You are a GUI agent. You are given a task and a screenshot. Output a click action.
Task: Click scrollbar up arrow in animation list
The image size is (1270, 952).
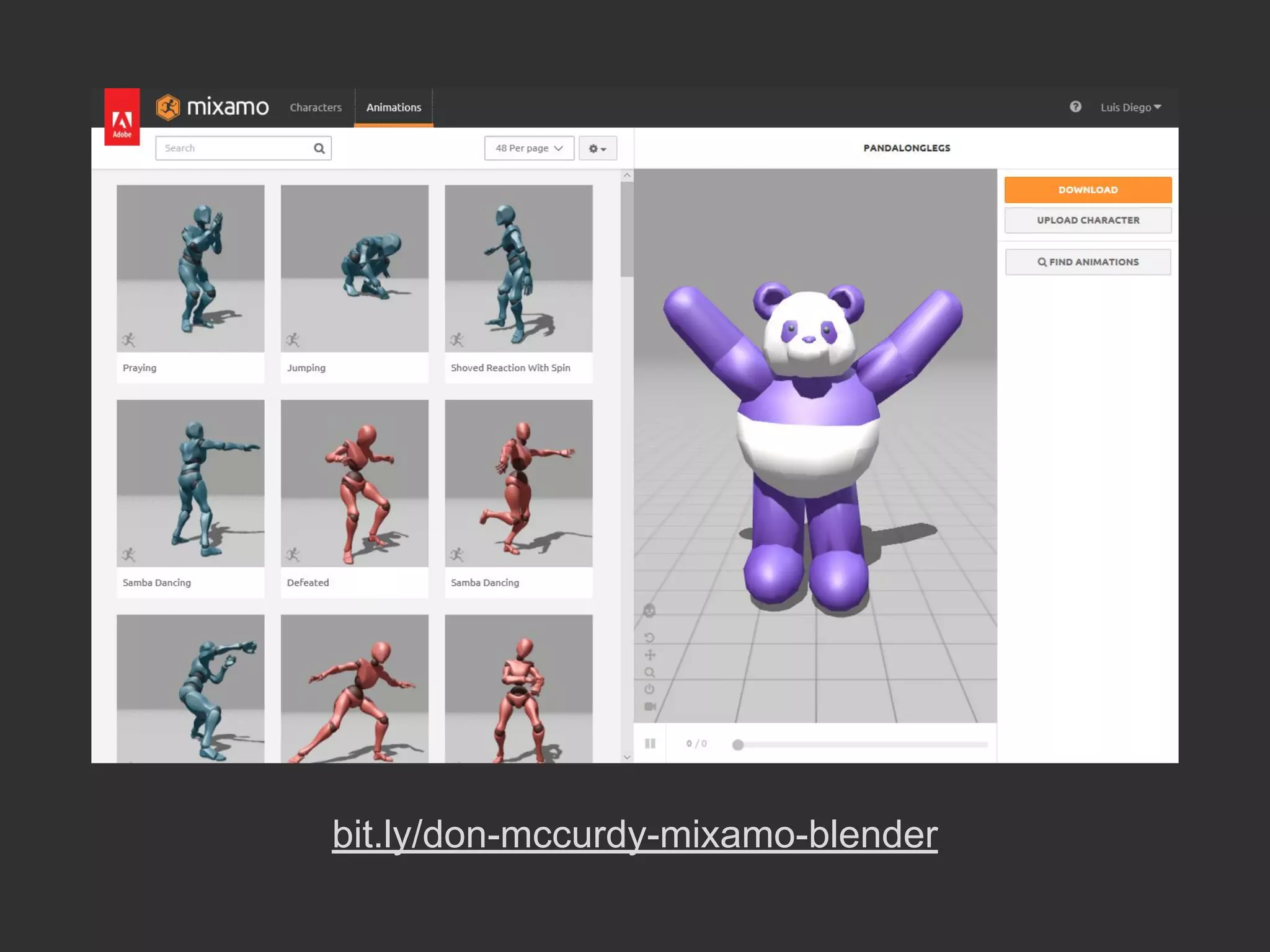click(627, 175)
